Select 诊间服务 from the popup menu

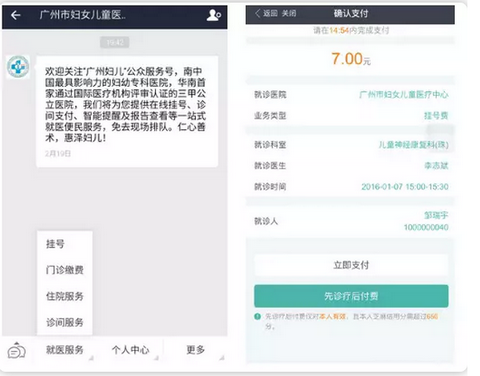[65, 322]
